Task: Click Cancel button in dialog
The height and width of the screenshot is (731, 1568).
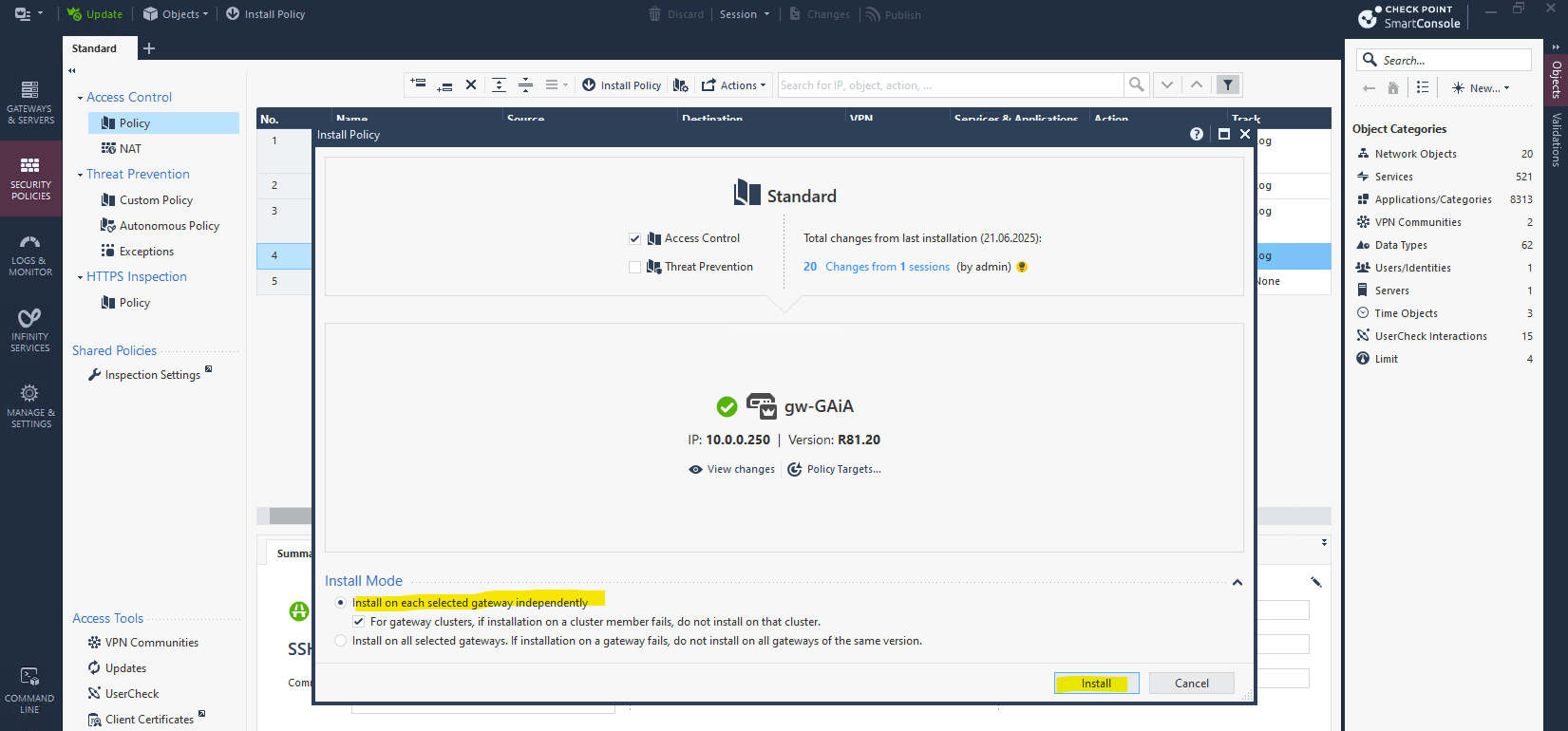Action: (x=1191, y=684)
